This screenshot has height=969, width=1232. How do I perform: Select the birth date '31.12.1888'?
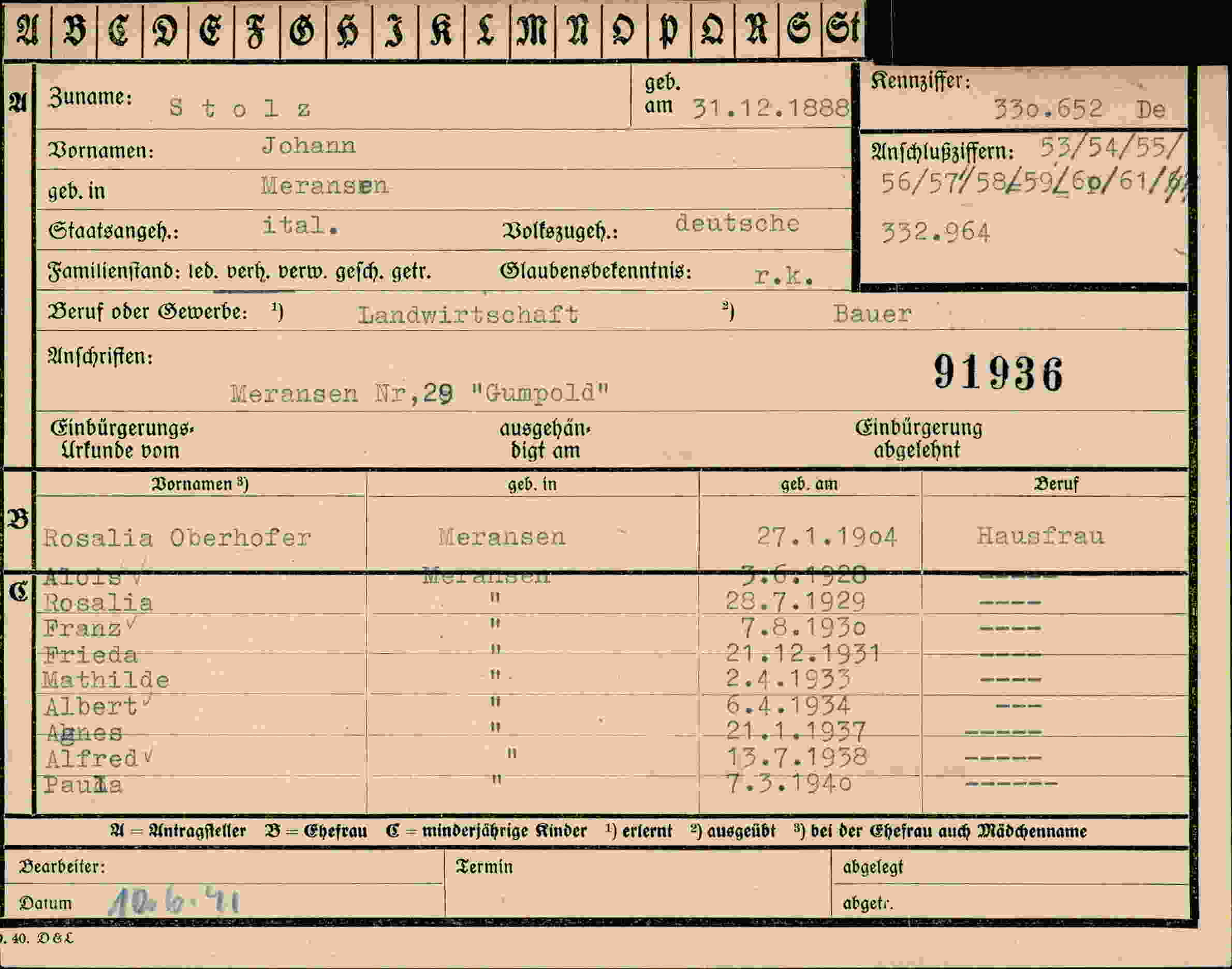click(x=771, y=107)
